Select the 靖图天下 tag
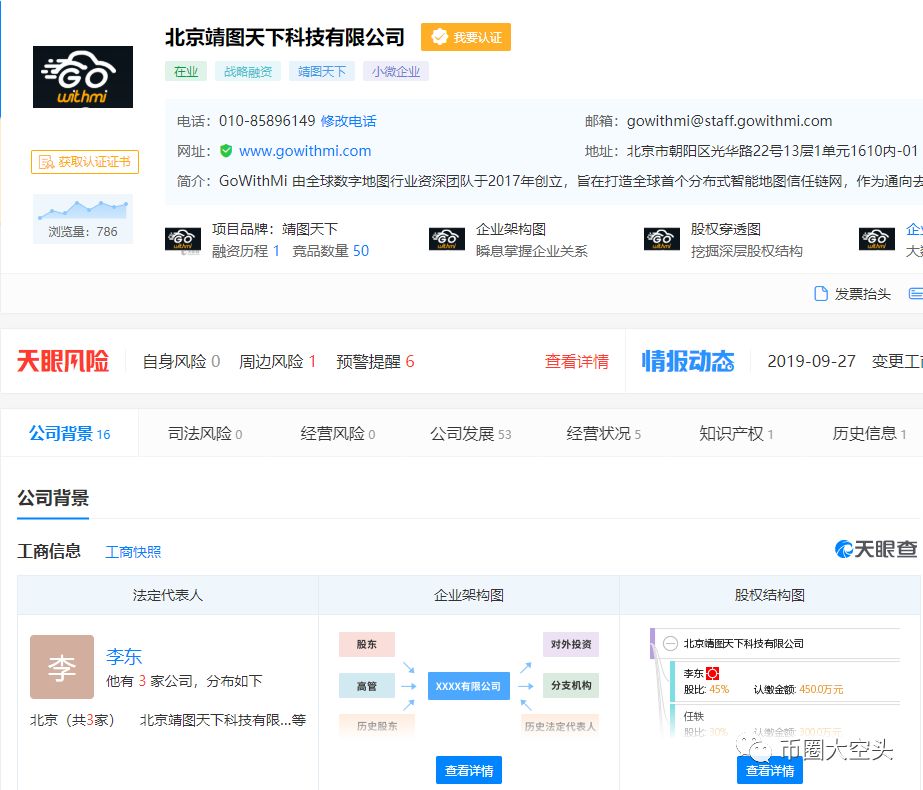This screenshot has height=790, width=923. [x=322, y=71]
